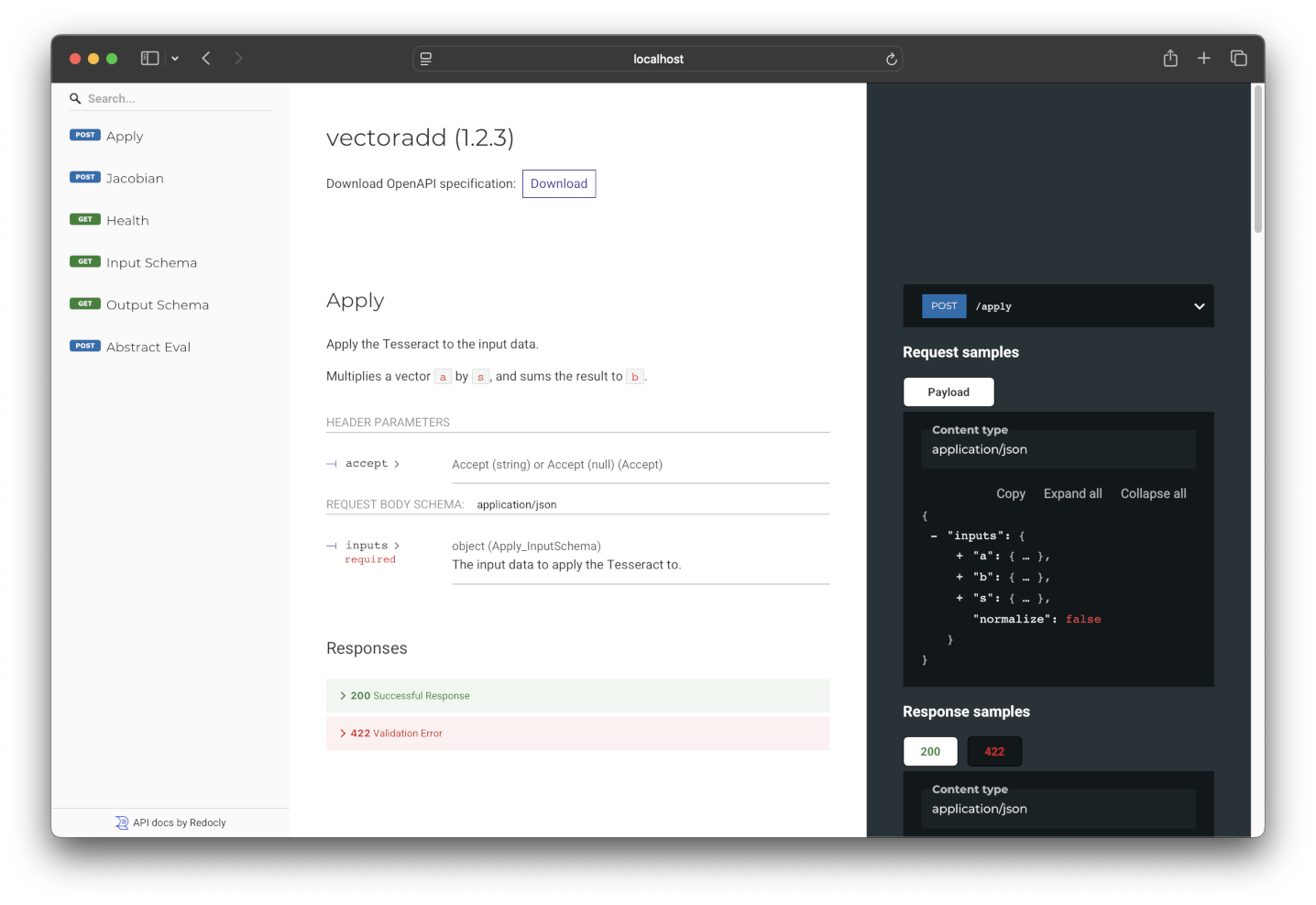This screenshot has width=1316, height=905.
Task: Click the vectoradd (1.2.3) title
Action: tap(420, 138)
